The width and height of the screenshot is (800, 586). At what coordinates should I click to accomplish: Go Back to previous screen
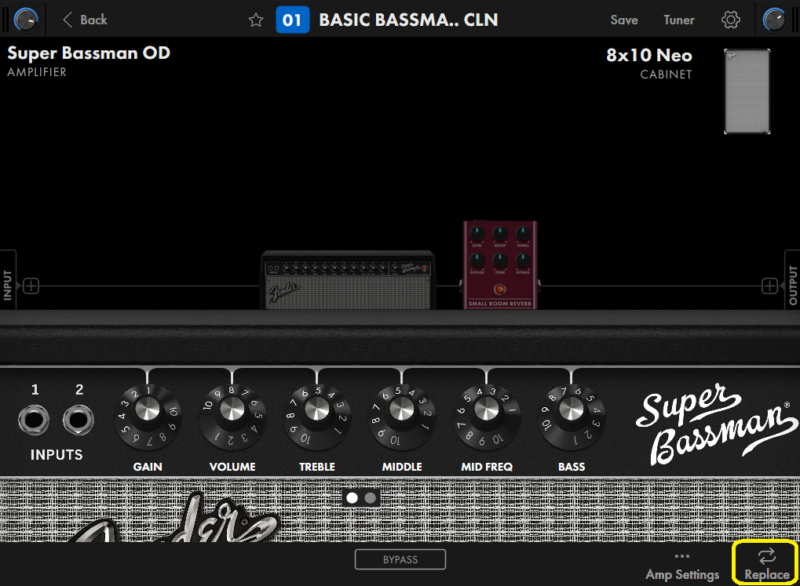[x=84, y=20]
